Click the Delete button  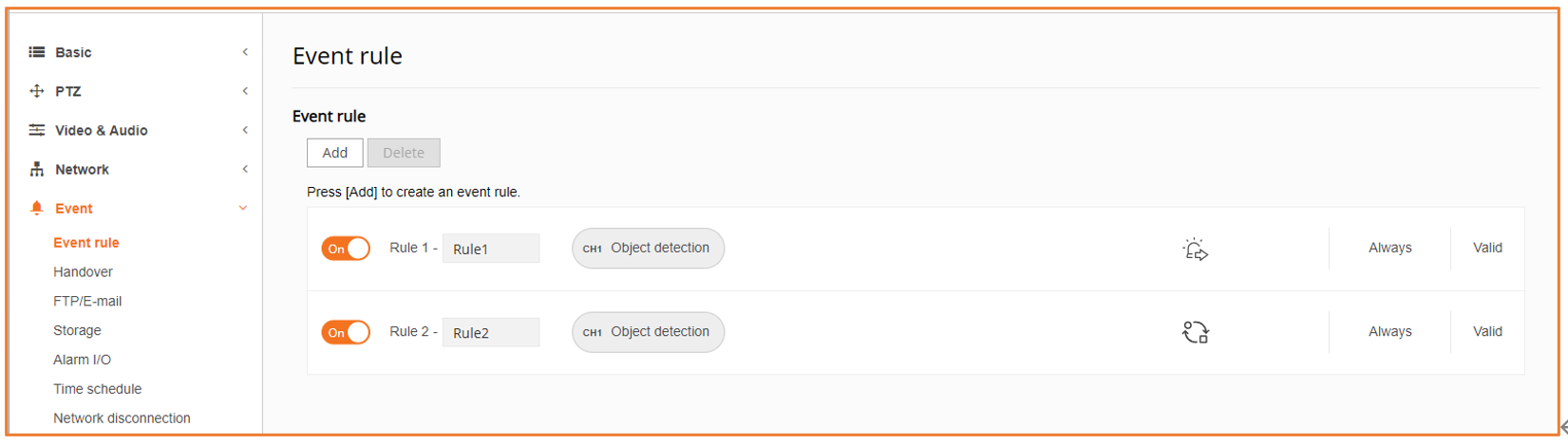click(x=404, y=153)
